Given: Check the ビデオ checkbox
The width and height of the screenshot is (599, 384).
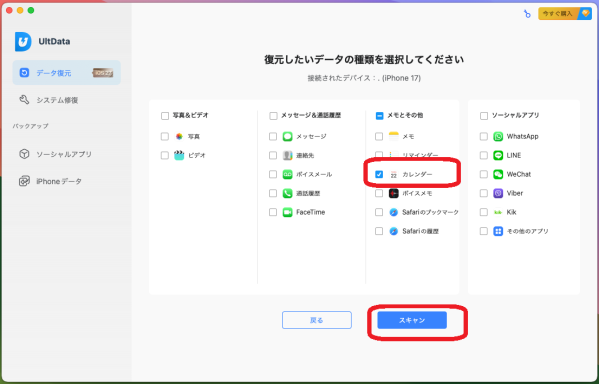Looking at the screenshot, I should tap(165, 155).
